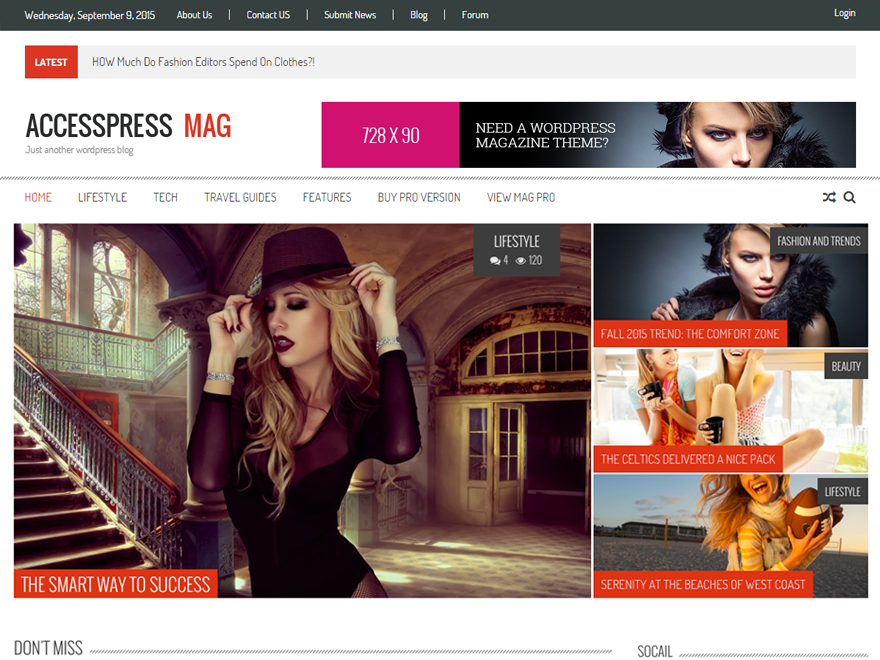The height and width of the screenshot is (660, 880).
Task: Click the Login link
Action: [x=845, y=13]
